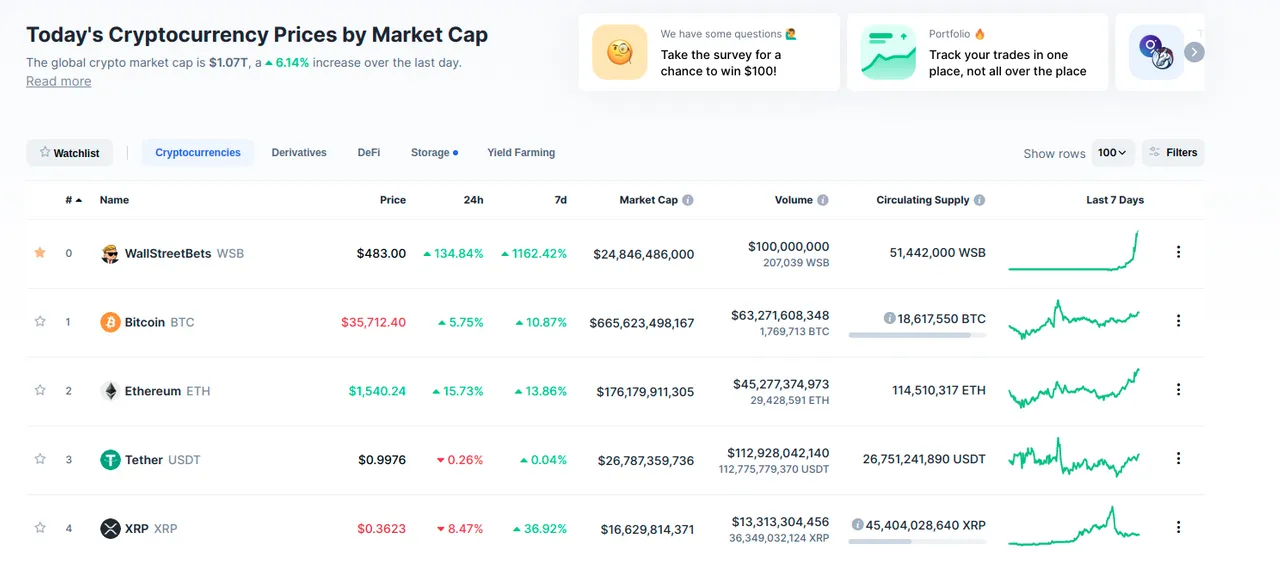Viewport: 1280px width, 563px height.
Task: Open Bitcoin last 7 days sparkline chart
Action: [1074, 319]
